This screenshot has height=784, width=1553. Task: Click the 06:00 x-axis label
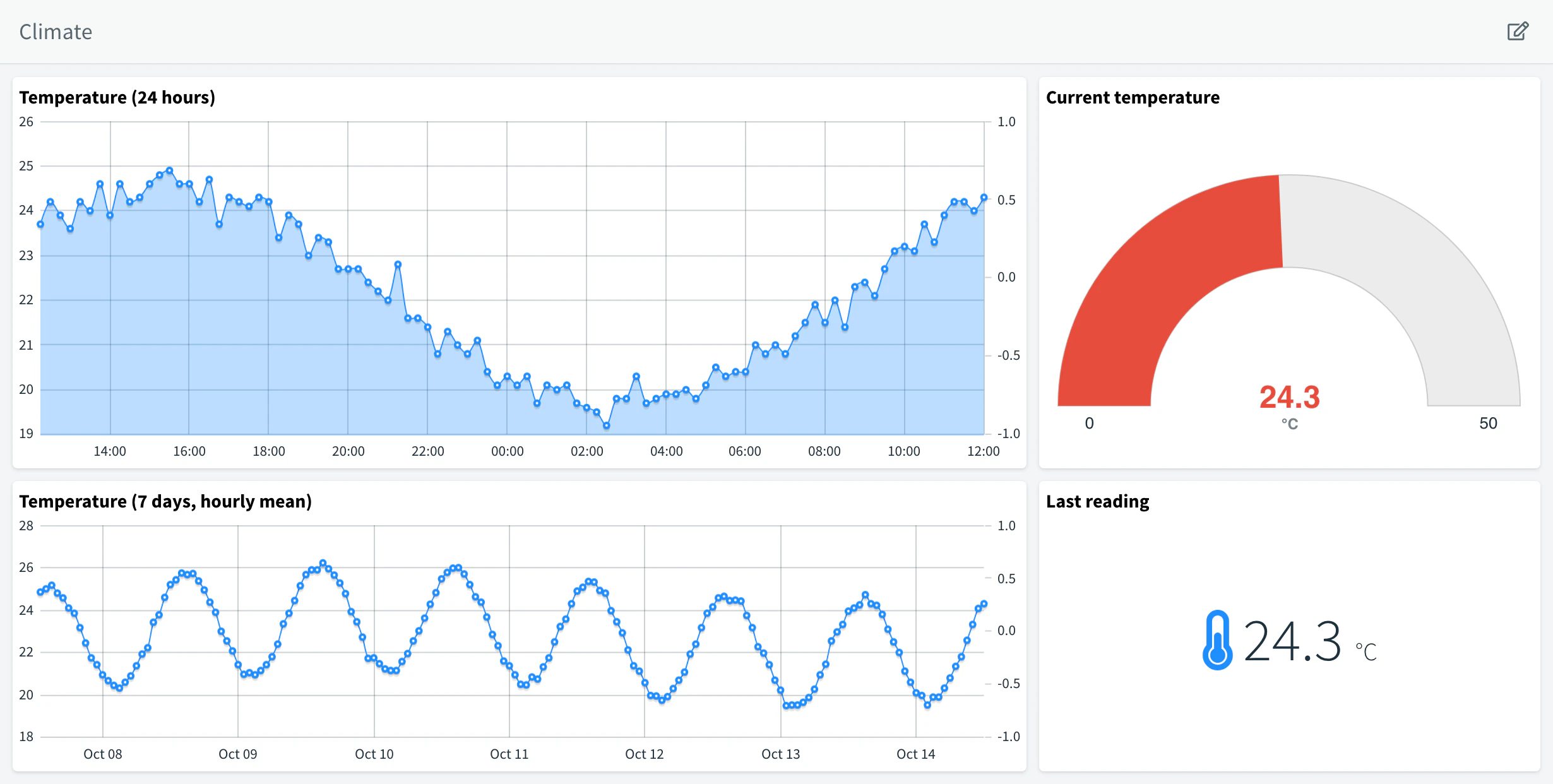[745, 451]
